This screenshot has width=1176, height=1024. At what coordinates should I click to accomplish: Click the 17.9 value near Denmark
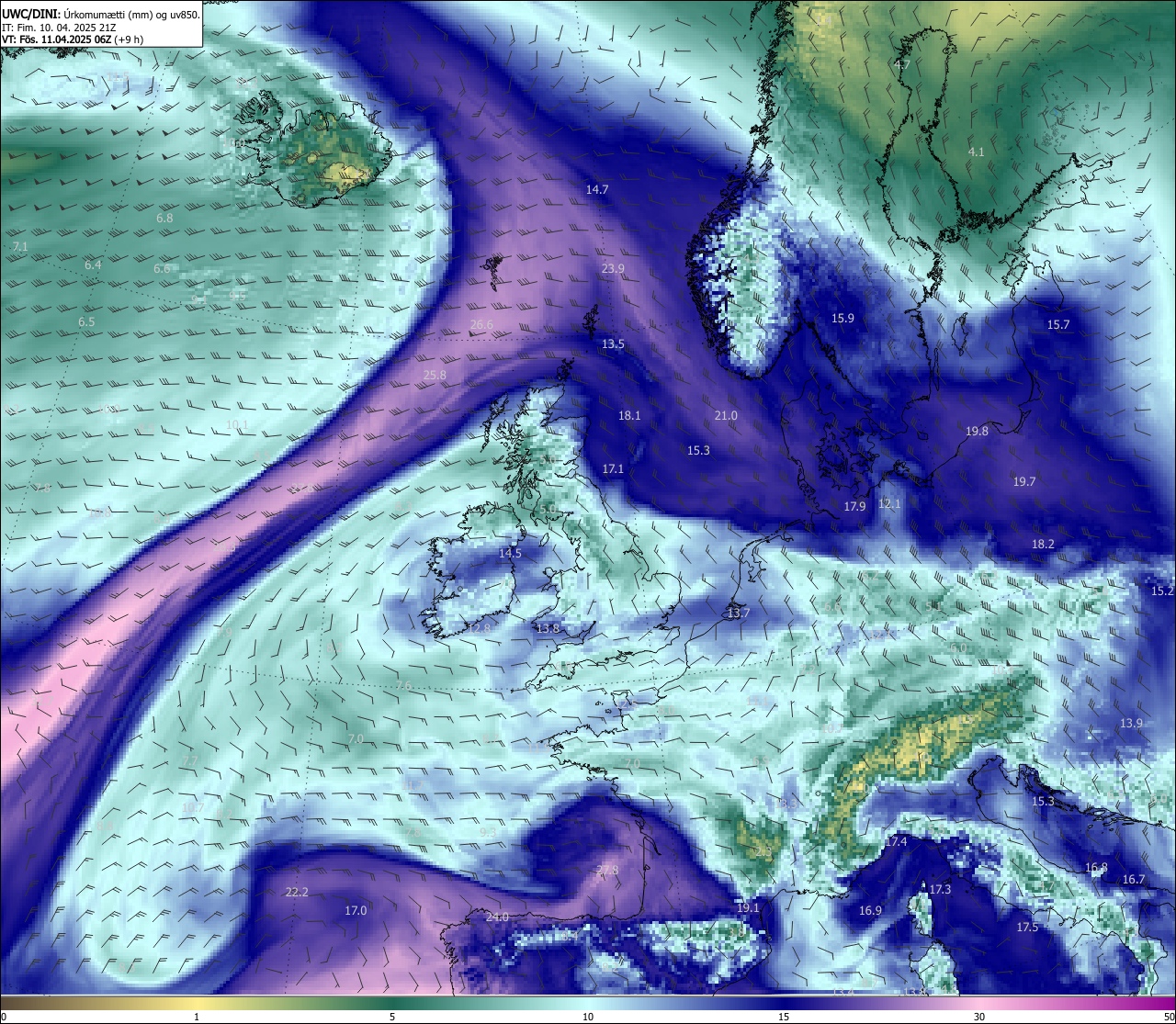(x=854, y=506)
